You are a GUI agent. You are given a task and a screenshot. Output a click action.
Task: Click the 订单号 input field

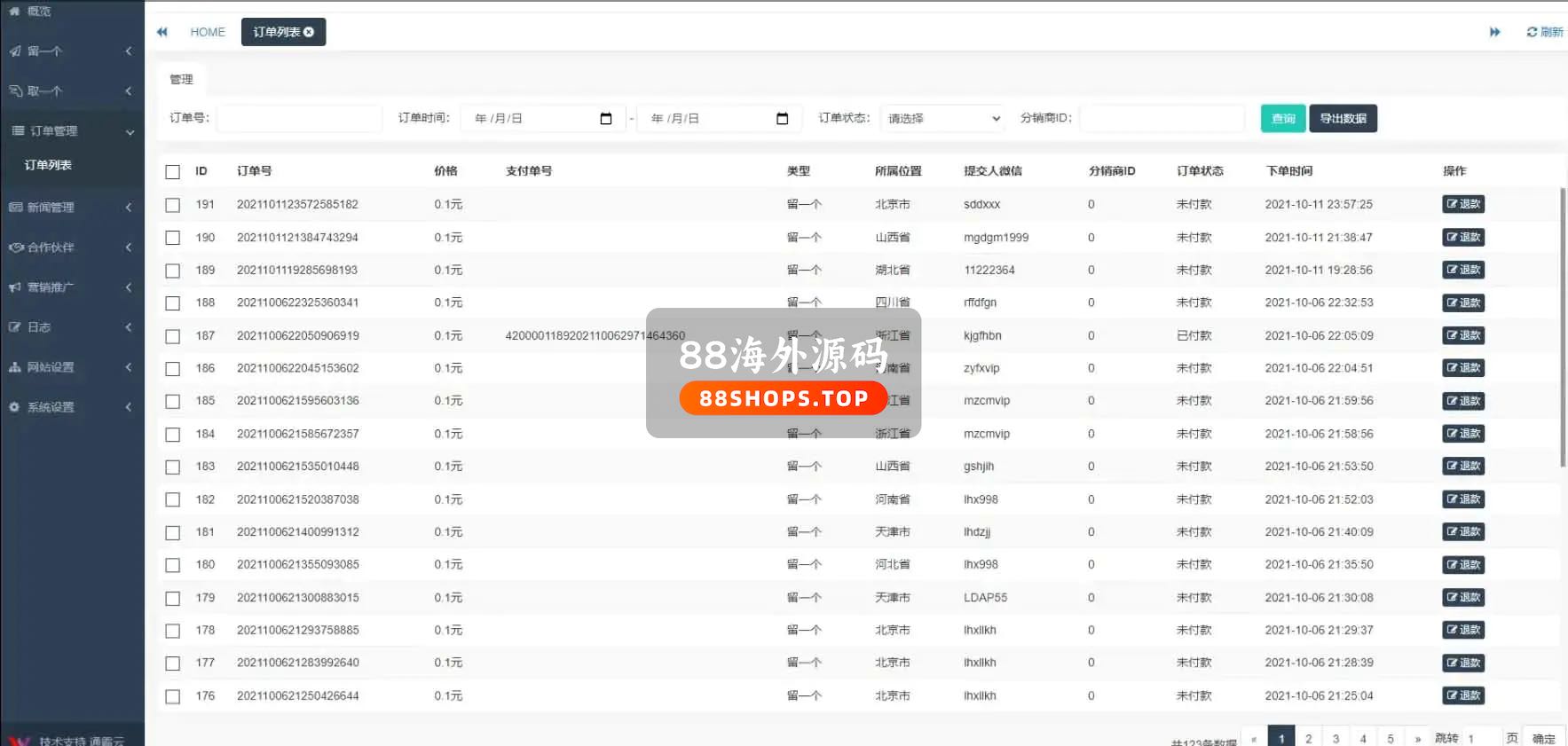pyautogui.click(x=299, y=119)
